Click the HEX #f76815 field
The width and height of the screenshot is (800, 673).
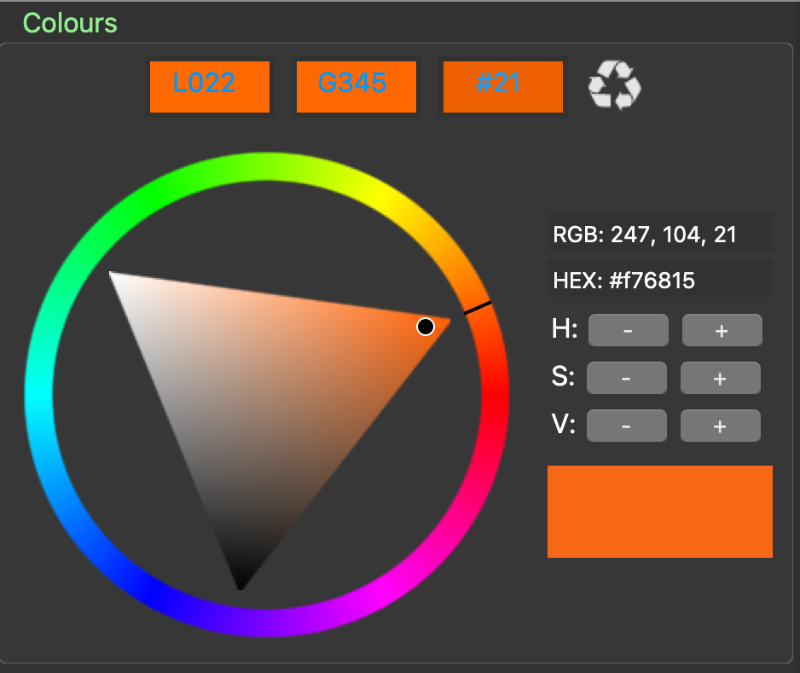tap(659, 281)
